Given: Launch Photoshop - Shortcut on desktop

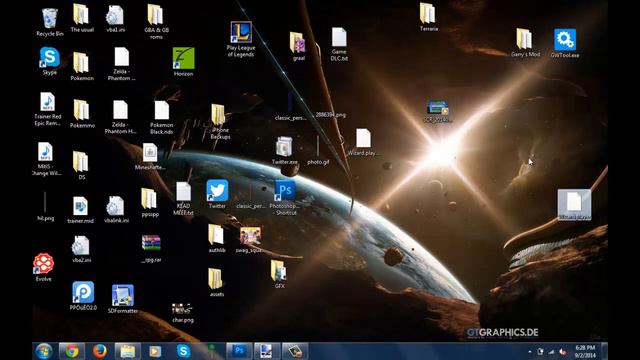Looking at the screenshot, I should tap(285, 198).
